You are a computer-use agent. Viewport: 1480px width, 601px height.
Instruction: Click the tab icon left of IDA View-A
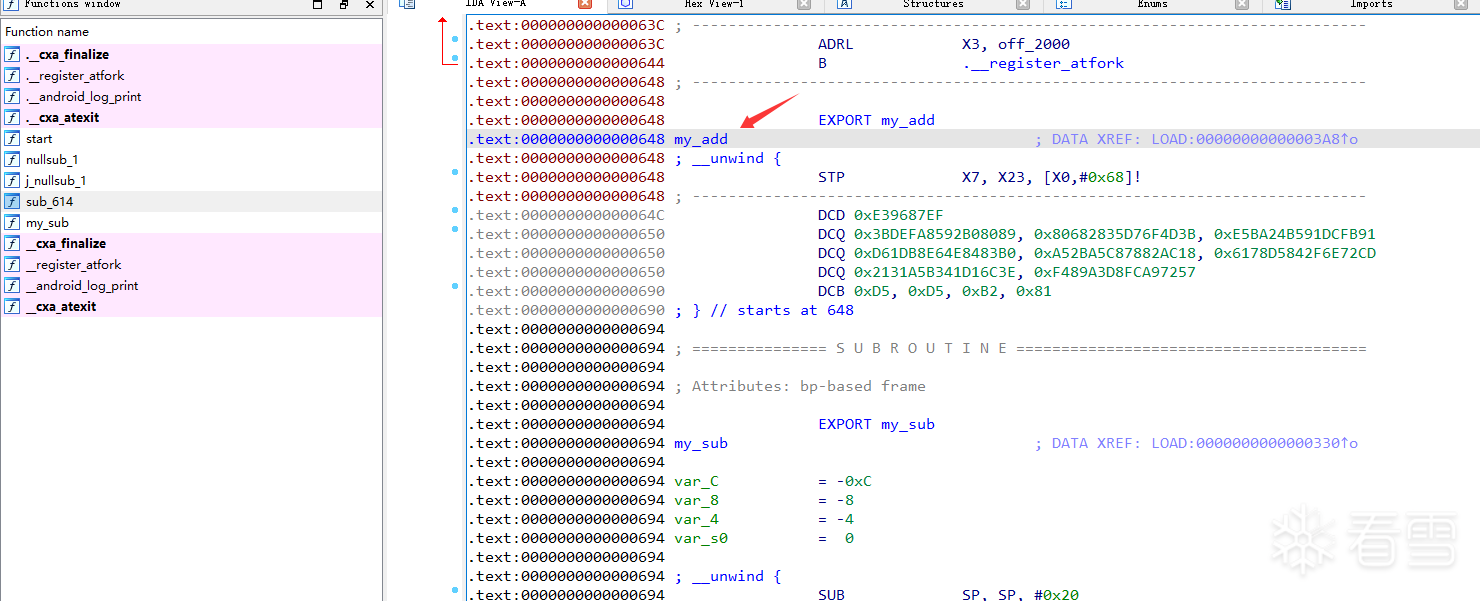pyautogui.click(x=407, y=4)
